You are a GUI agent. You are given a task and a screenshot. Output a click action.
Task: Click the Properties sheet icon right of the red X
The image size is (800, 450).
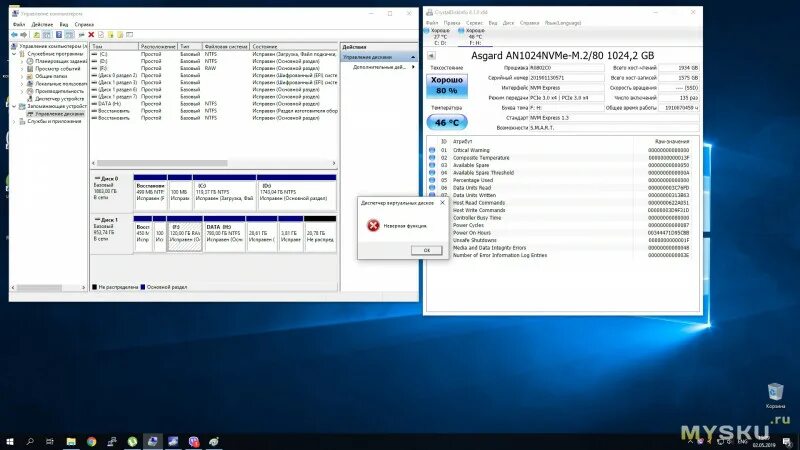coord(101,35)
